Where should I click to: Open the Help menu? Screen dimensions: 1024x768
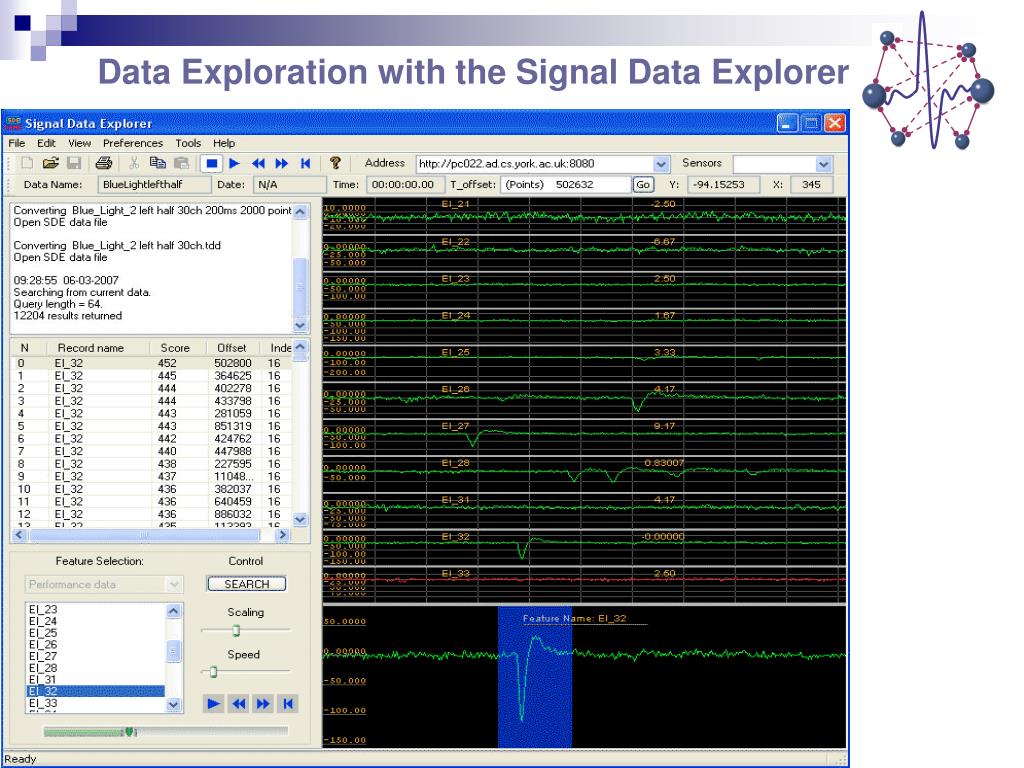tap(224, 143)
